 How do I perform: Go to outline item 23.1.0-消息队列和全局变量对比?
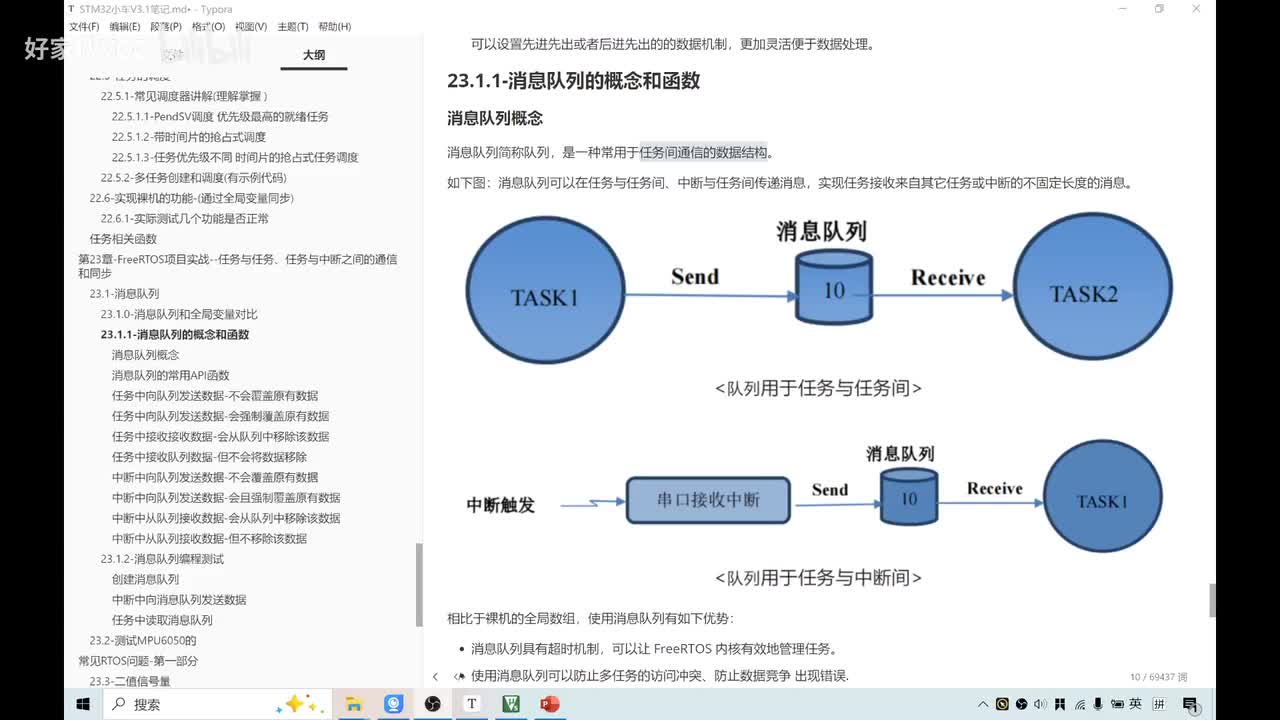click(179, 314)
